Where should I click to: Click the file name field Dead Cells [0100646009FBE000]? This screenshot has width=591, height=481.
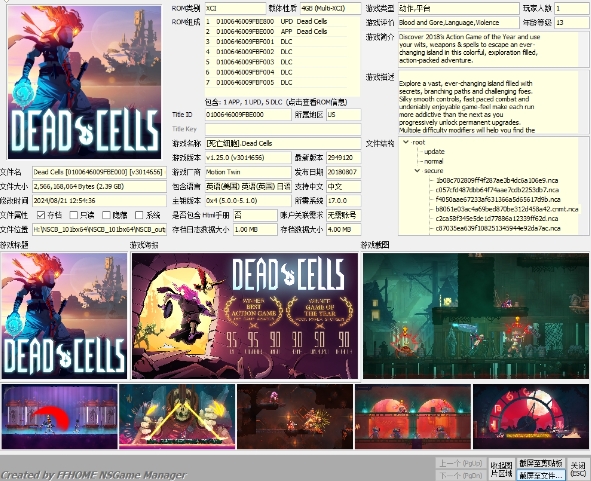pos(99,172)
